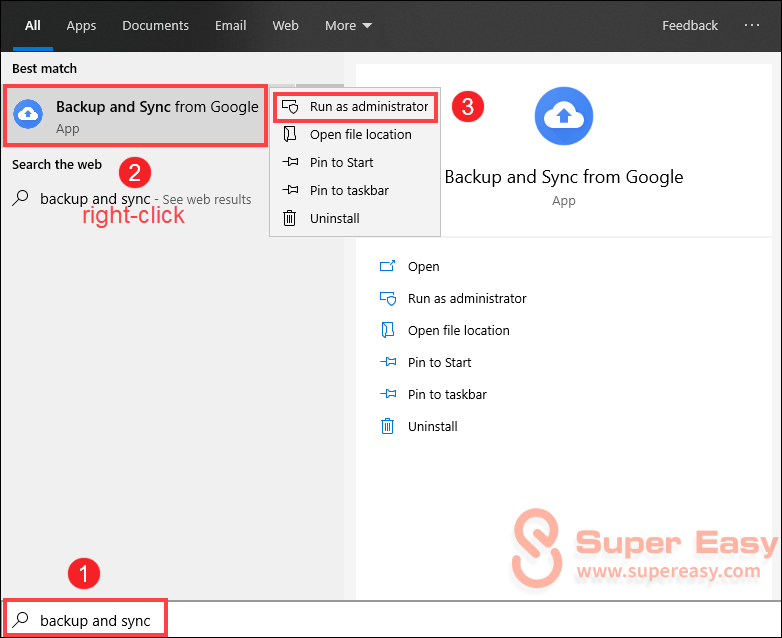
Task: Open the three-dot options menu
Action: (x=752, y=25)
